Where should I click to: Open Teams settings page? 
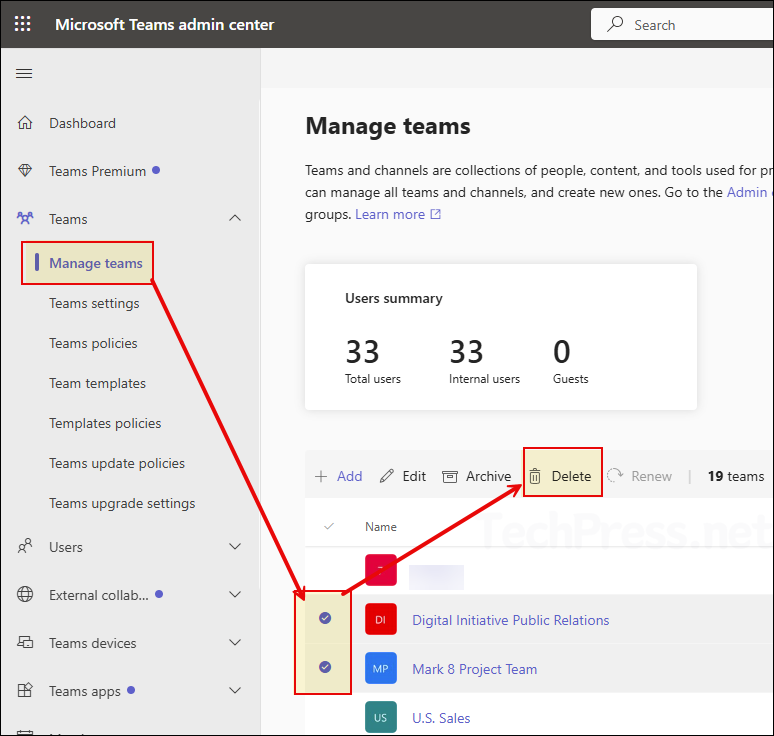94,303
